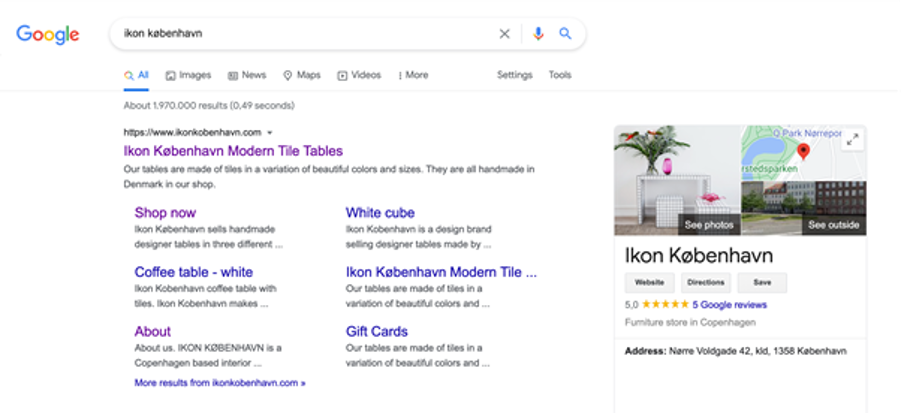
Task: Open the White cube sitelink
Action: [x=380, y=213]
